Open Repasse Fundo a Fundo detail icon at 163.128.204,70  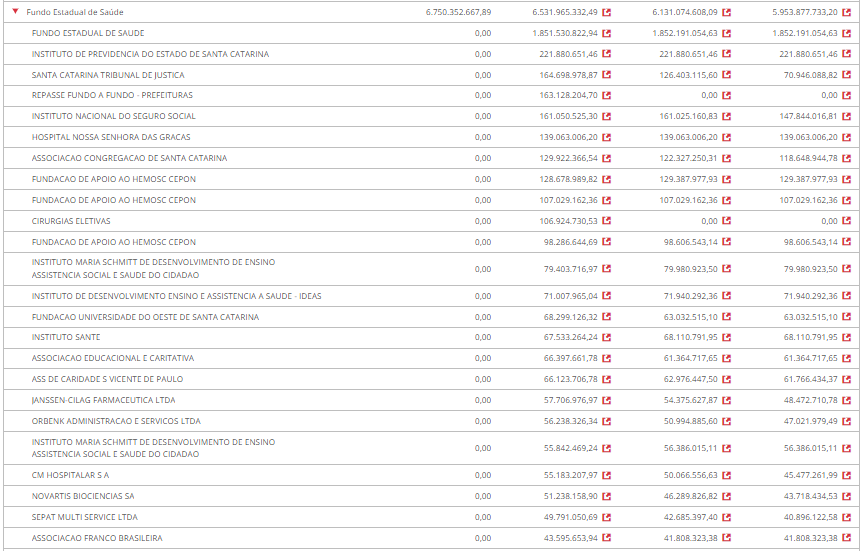(607, 96)
